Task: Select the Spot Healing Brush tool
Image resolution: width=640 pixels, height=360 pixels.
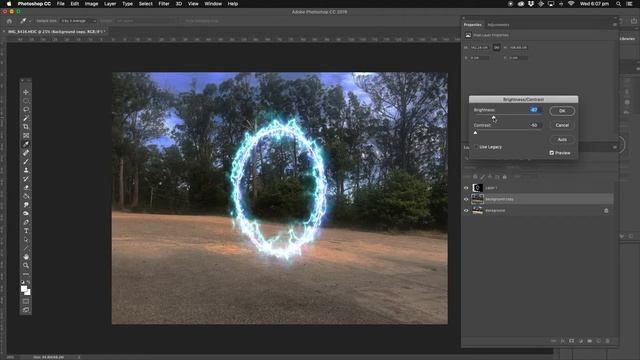Action: click(26, 153)
